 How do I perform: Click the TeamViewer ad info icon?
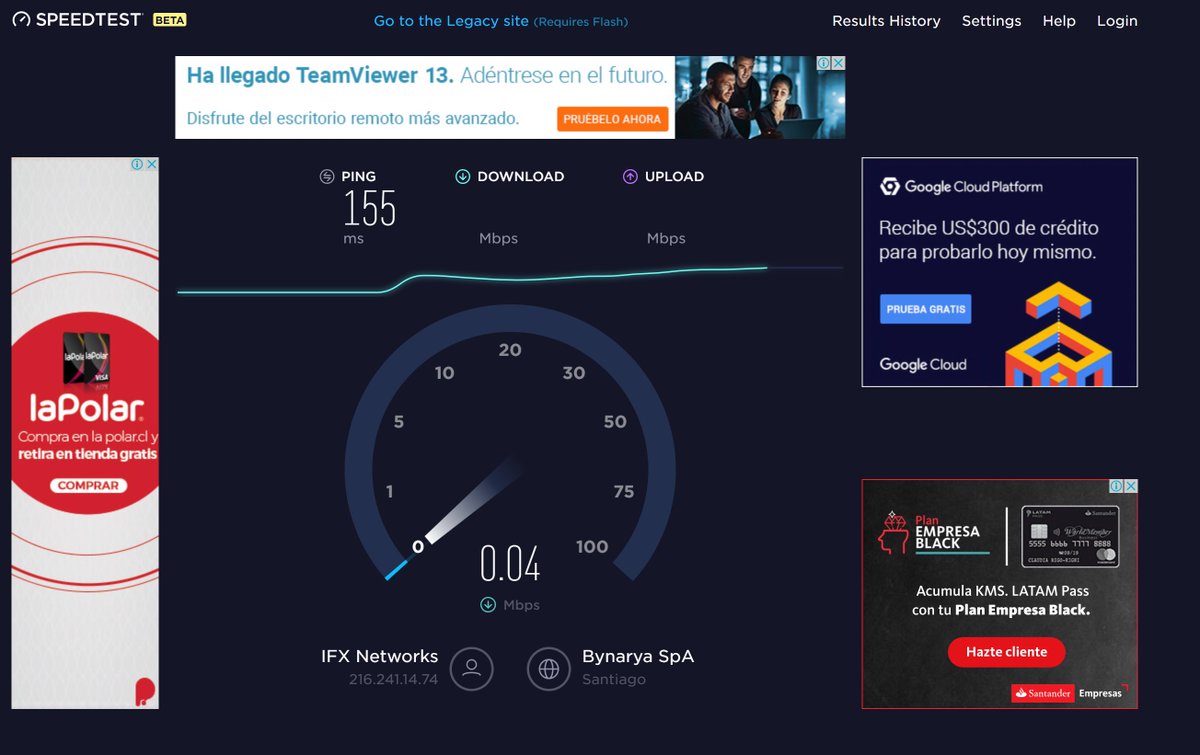822,63
